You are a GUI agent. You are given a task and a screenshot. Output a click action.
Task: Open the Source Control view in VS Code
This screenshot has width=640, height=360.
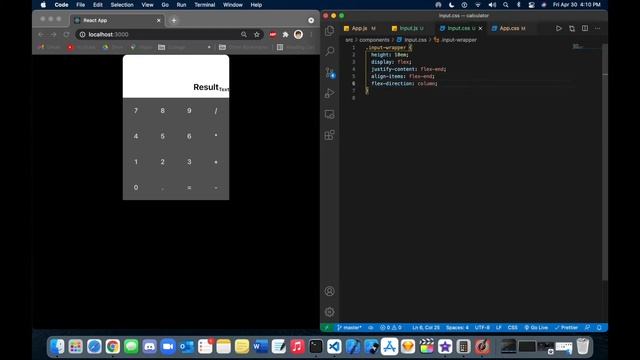[x=330, y=73]
